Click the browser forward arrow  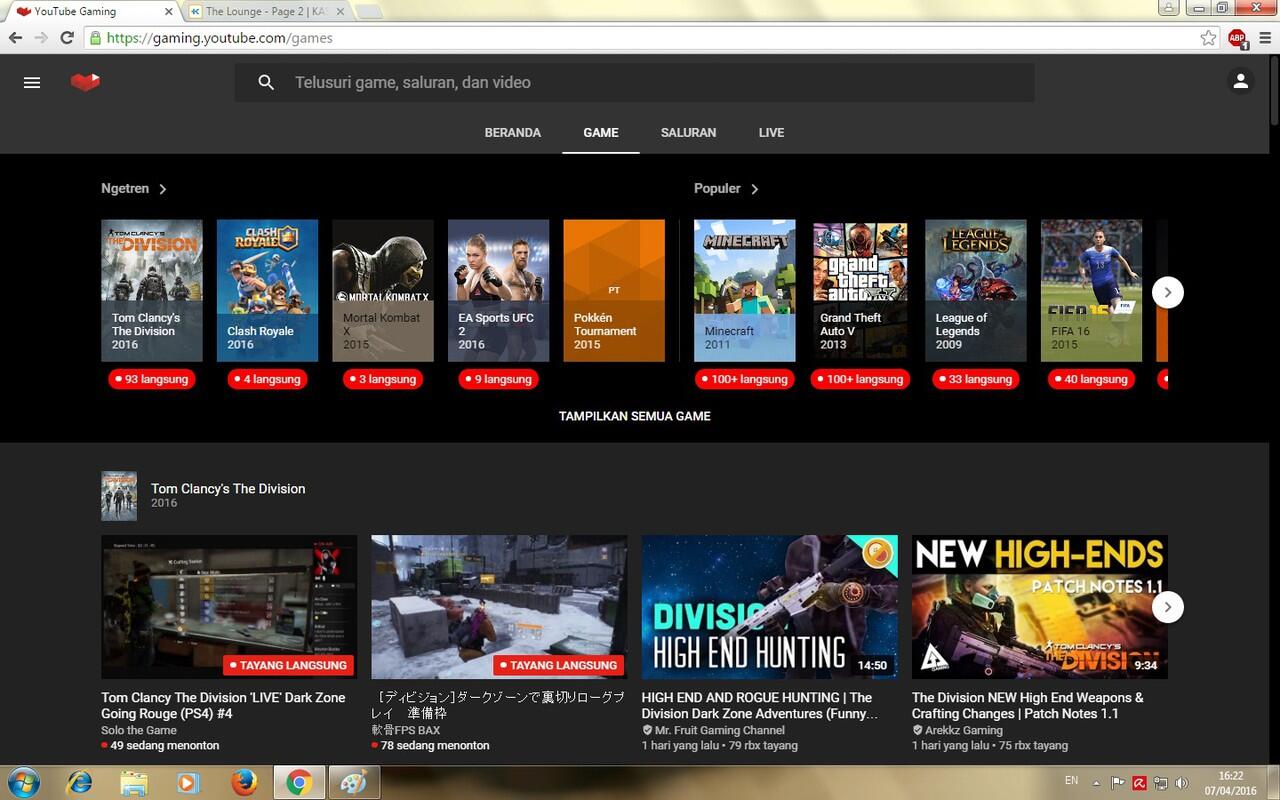pyautogui.click(x=41, y=38)
